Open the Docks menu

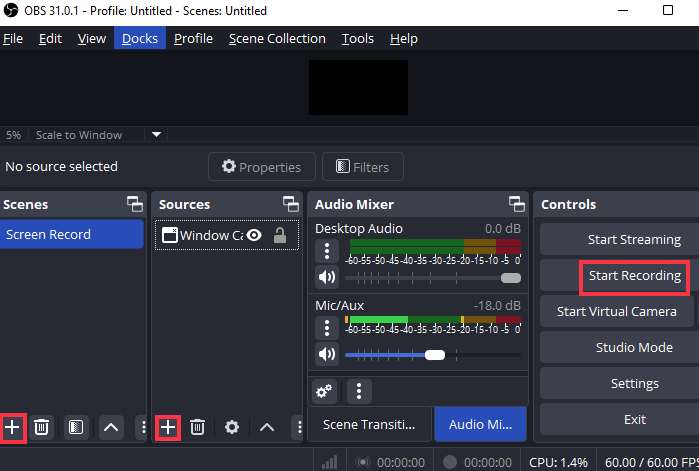coord(140,39)
